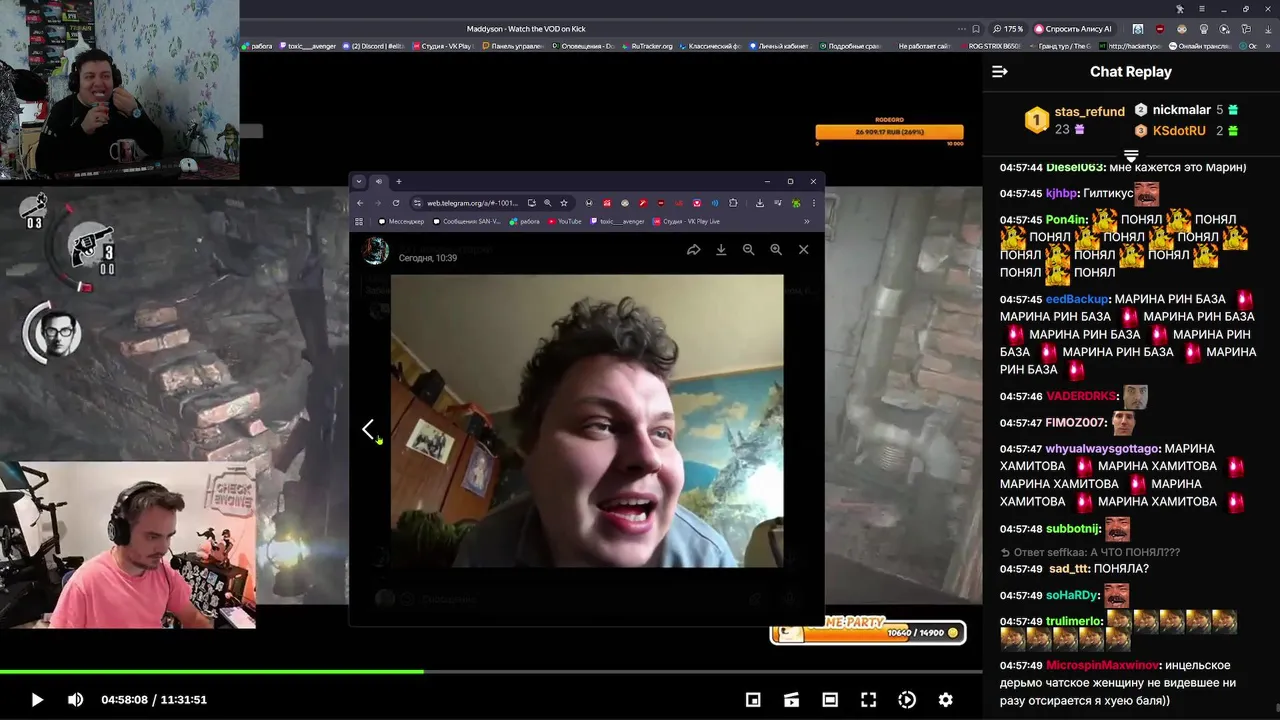Image resolution: width=1280 pixels, height=720 pixels.
Task: Click the orange donation goal bar
Action: [889, 132]
